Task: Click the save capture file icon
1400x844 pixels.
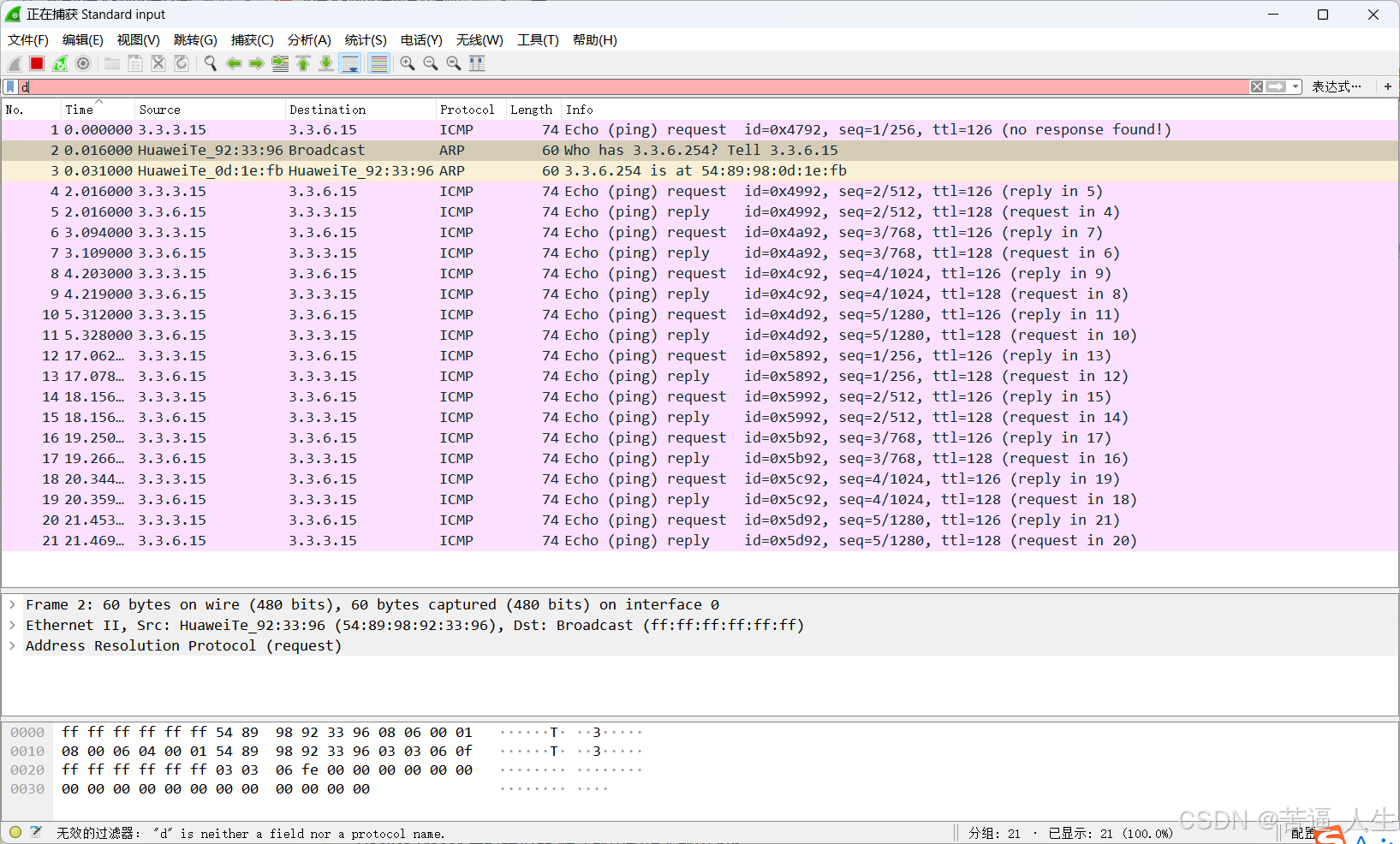Action: point(135,63)
